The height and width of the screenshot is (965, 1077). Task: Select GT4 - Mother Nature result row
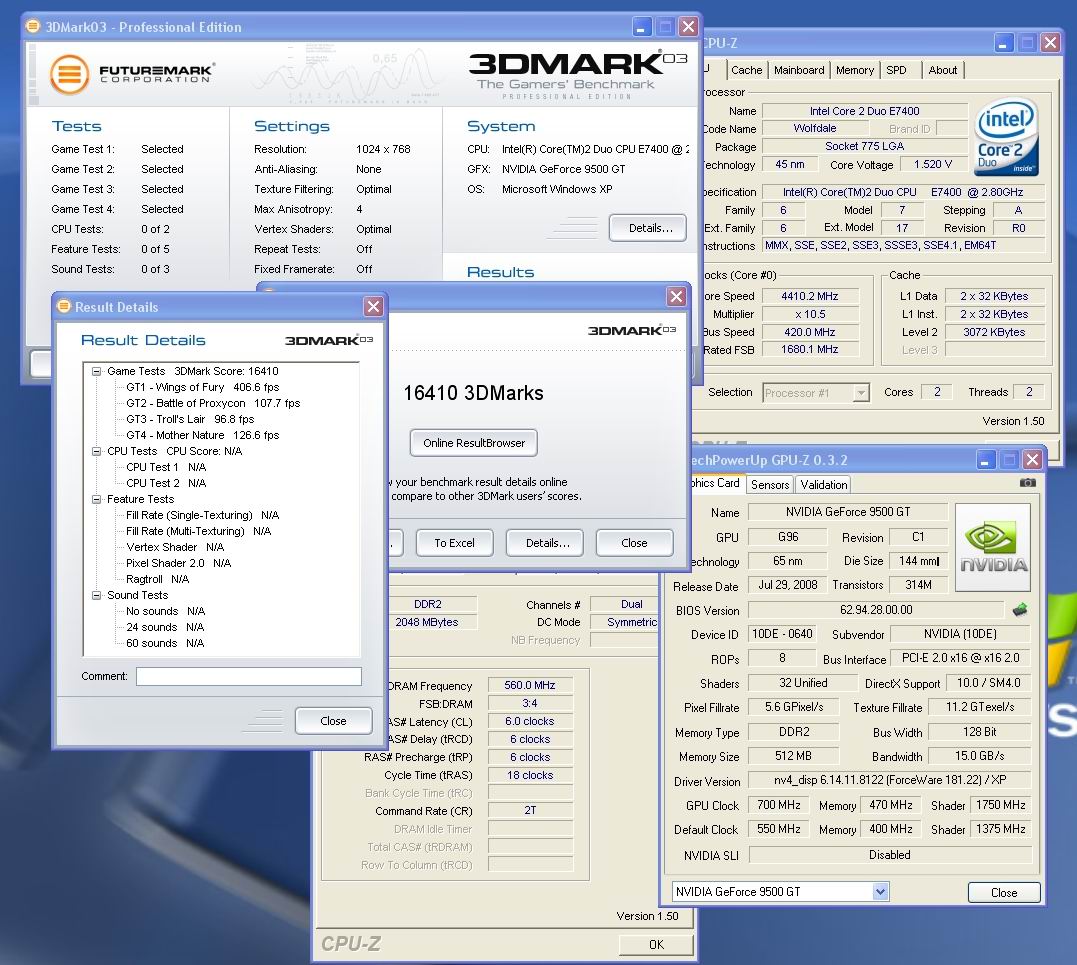[203, 435]
